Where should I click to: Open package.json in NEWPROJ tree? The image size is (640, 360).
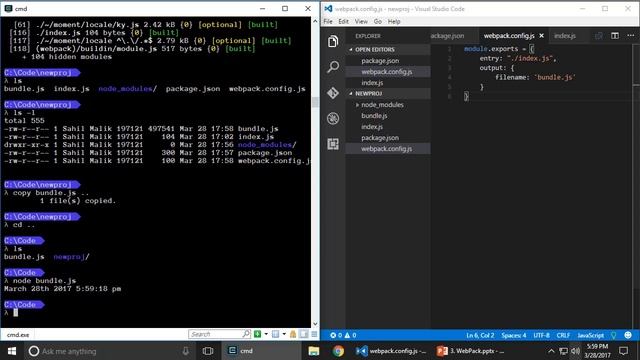click(388, 138)
